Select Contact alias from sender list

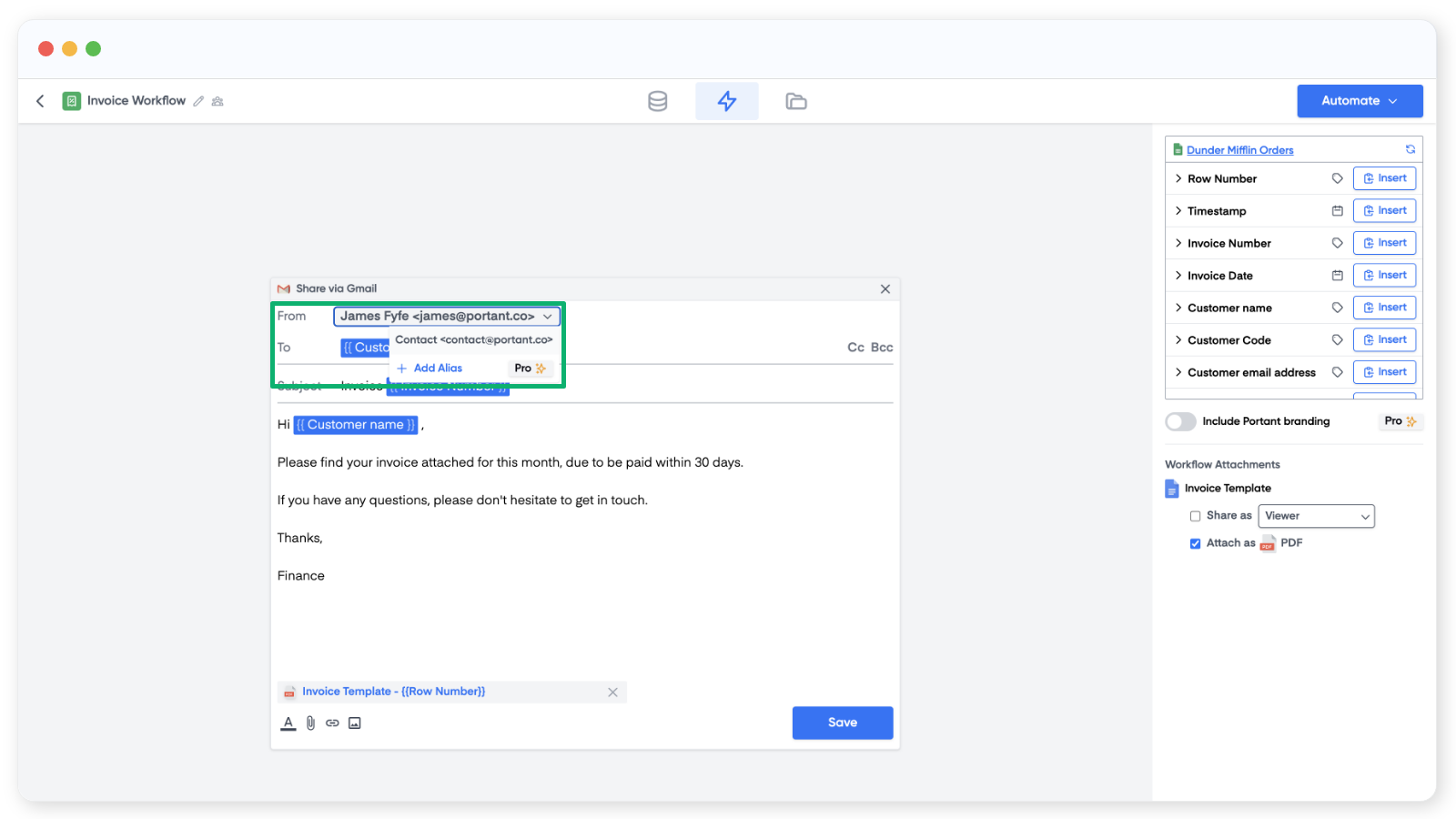[x=473, y=340]
